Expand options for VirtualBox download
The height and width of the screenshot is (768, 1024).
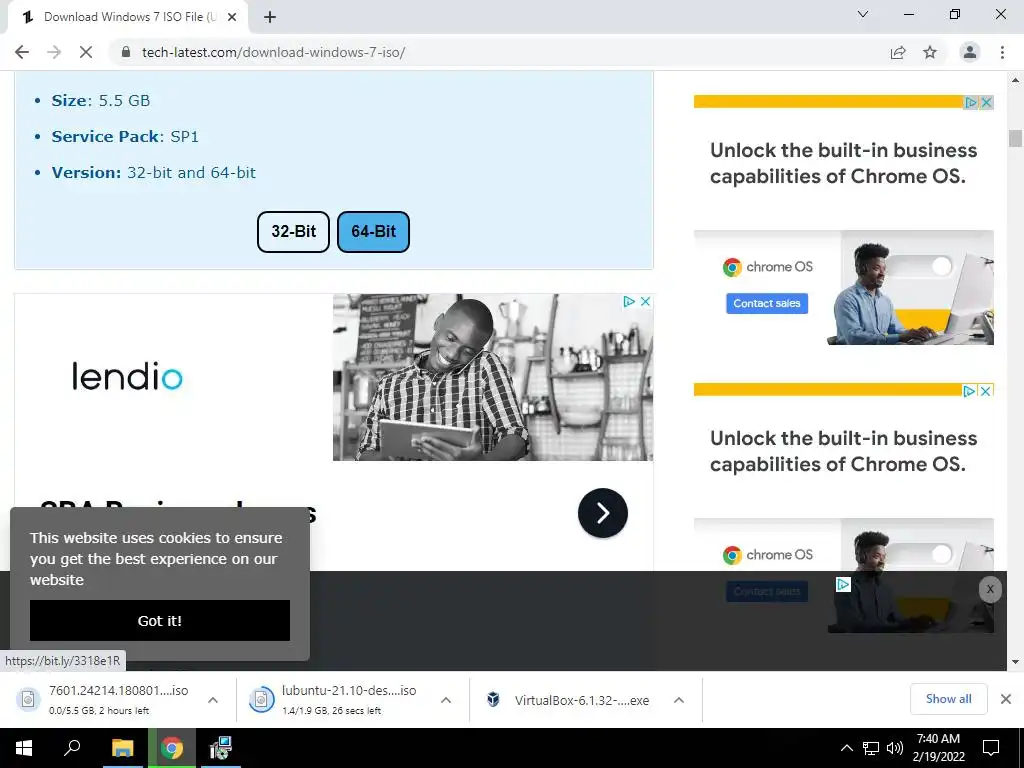pyautogui.click(x=679, y=700)
